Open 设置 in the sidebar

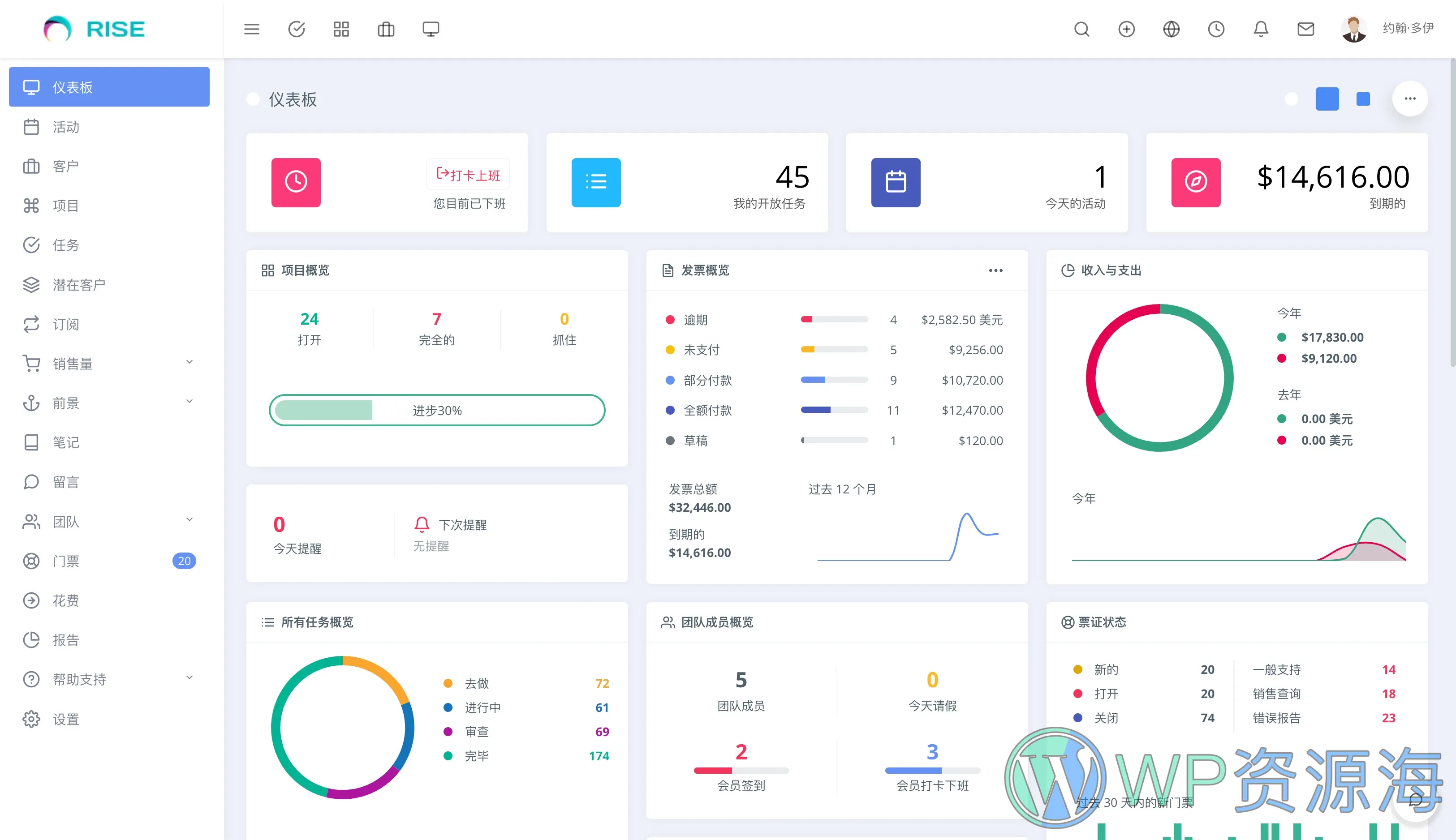point(109,719)
